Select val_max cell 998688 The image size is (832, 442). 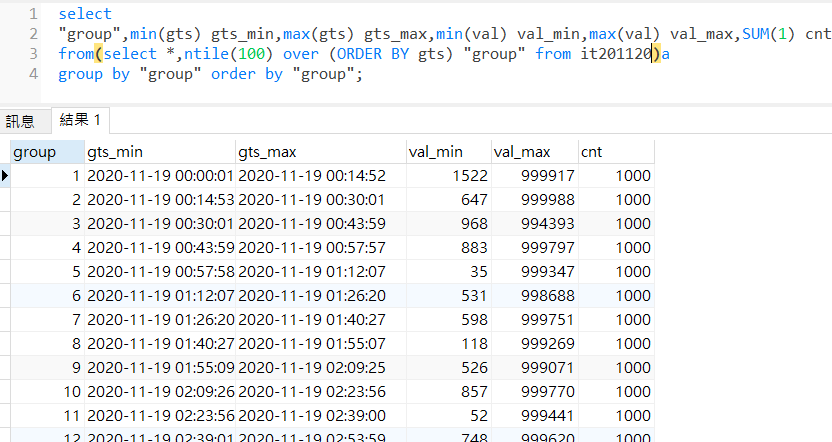point(534,296)
